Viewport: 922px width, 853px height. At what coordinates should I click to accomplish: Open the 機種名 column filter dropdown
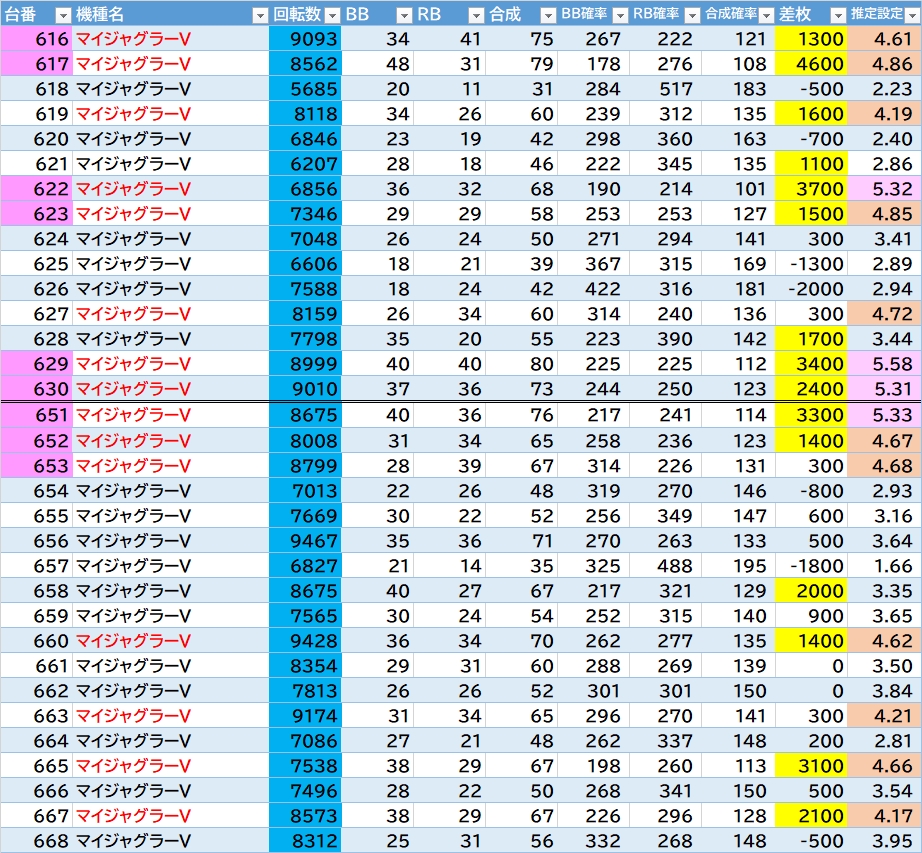[258, 15]
